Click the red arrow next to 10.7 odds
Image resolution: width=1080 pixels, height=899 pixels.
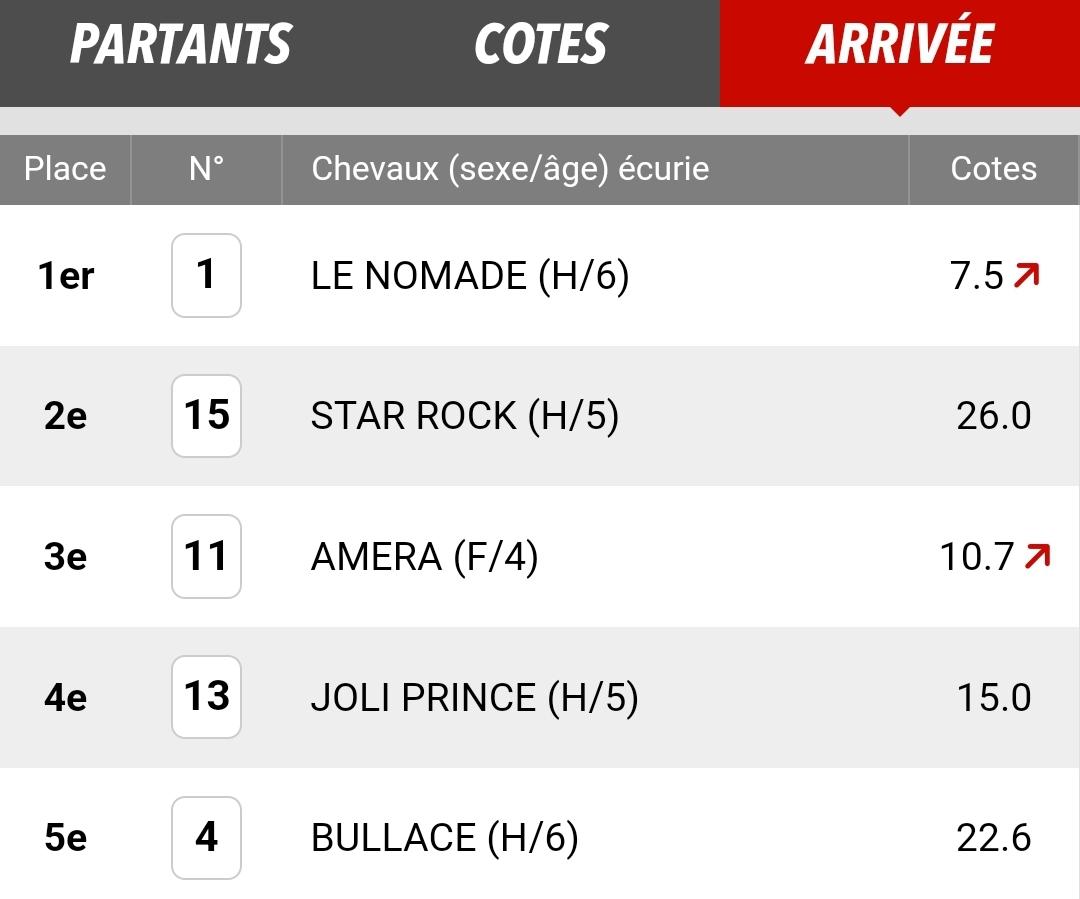(x=1037, y=556)
